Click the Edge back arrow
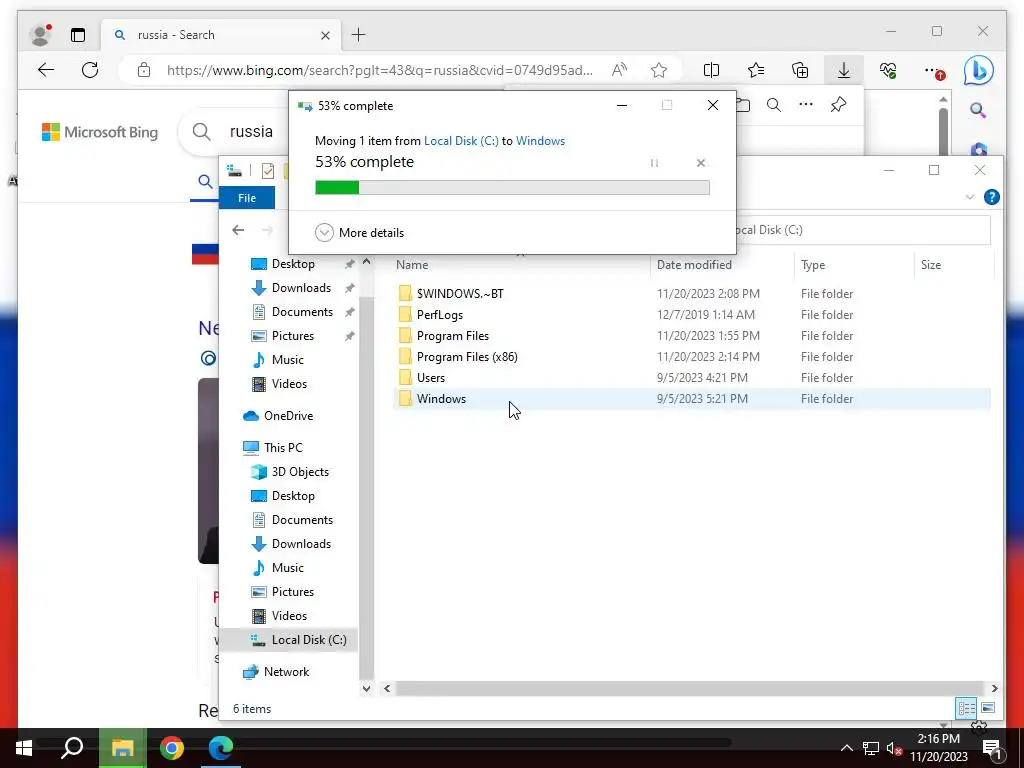Viewport: 1024px width, 768px height. (x=46, y=70)
